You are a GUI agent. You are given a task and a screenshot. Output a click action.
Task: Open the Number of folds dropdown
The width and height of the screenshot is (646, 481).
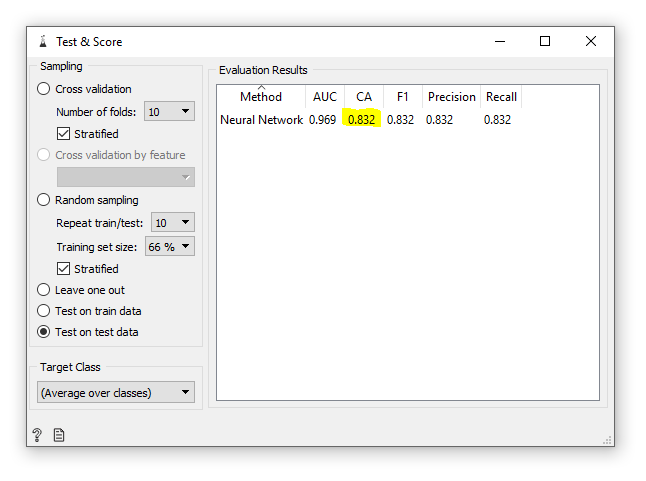pyautogui.click(x=169, y=112)
